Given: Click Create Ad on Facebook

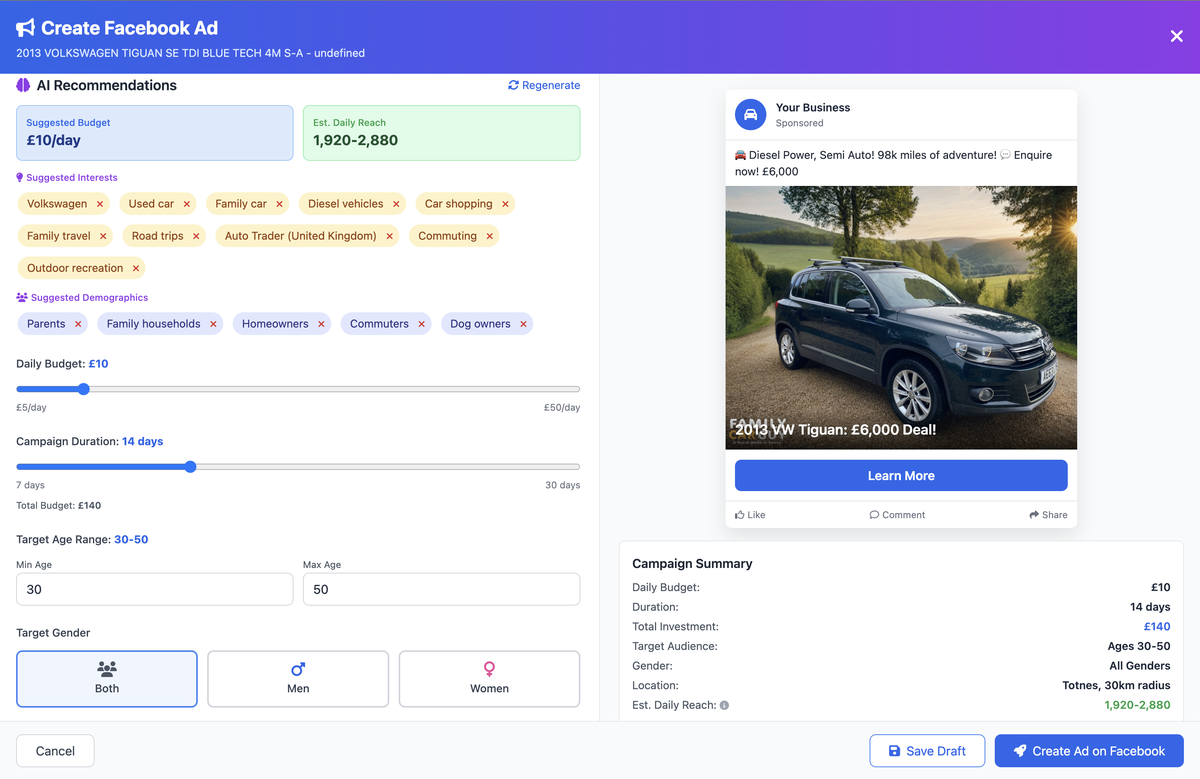Looking at the screenshot, I should point(1089,750).
